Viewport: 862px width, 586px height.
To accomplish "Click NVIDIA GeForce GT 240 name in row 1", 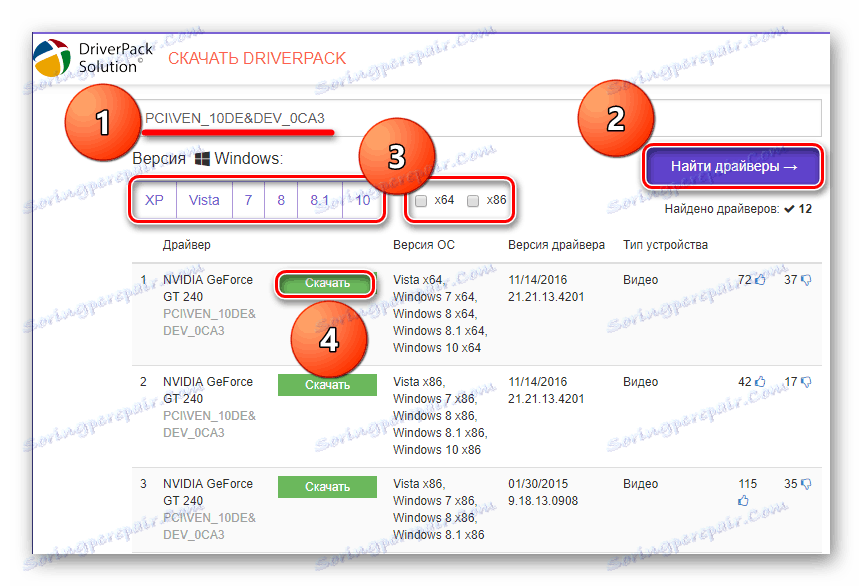I will [208, 288].
